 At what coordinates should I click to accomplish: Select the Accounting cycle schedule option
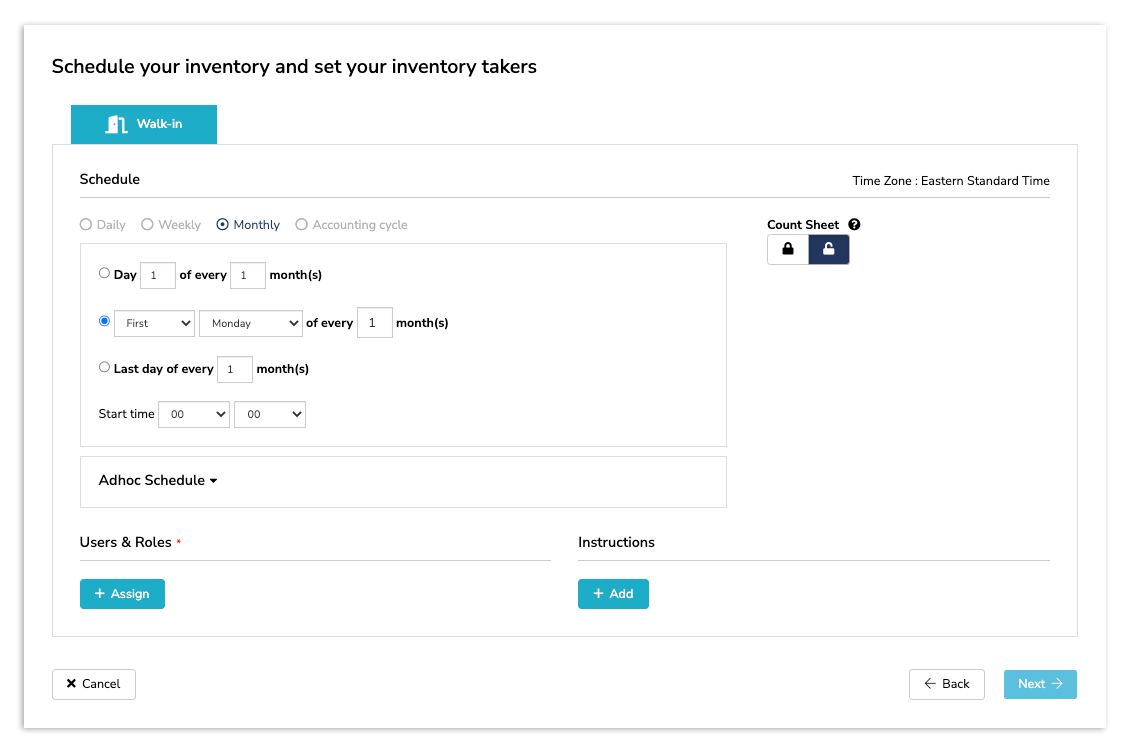tap(302, 224)
